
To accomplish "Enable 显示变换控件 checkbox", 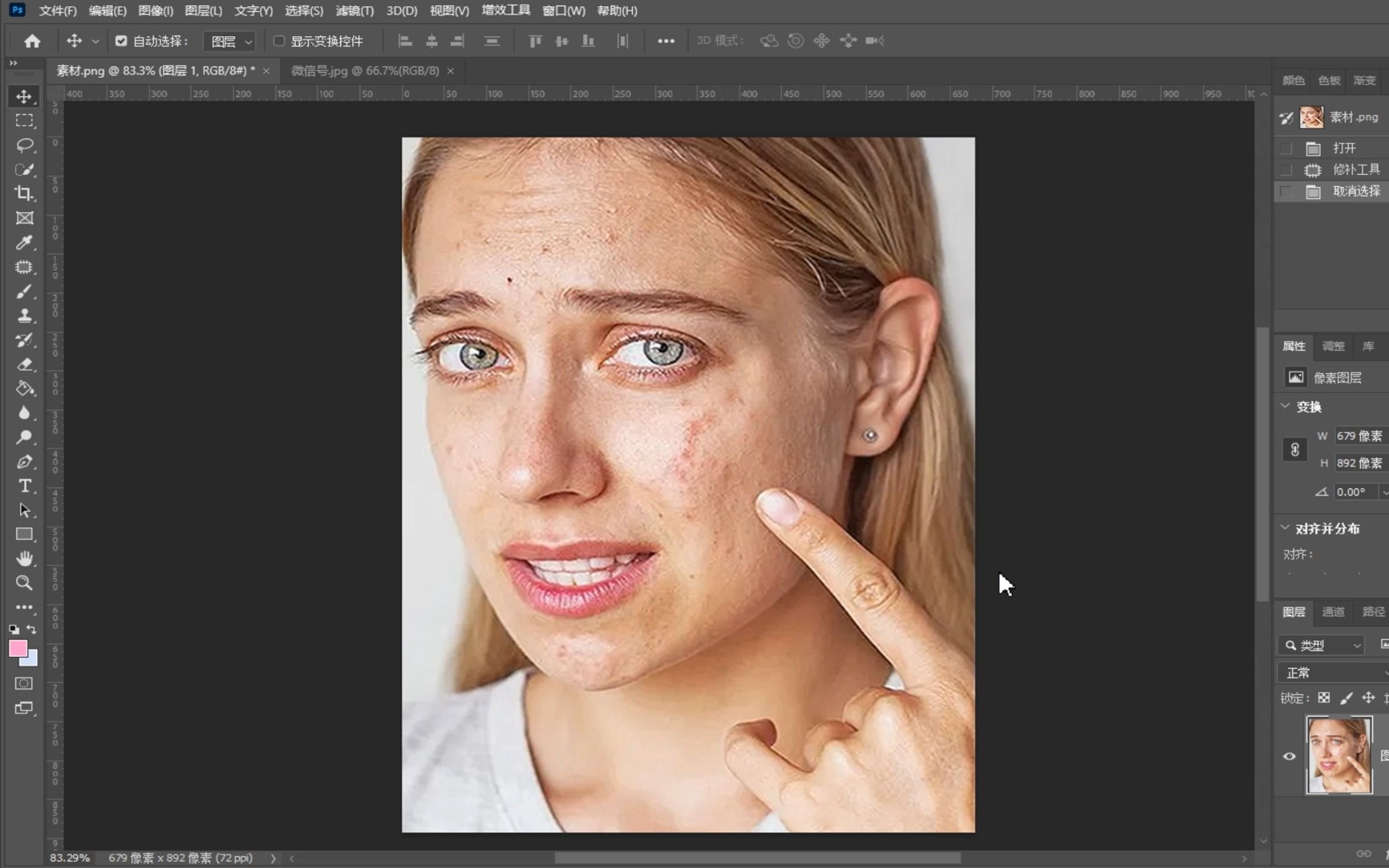I will click(x=279, y=41).
